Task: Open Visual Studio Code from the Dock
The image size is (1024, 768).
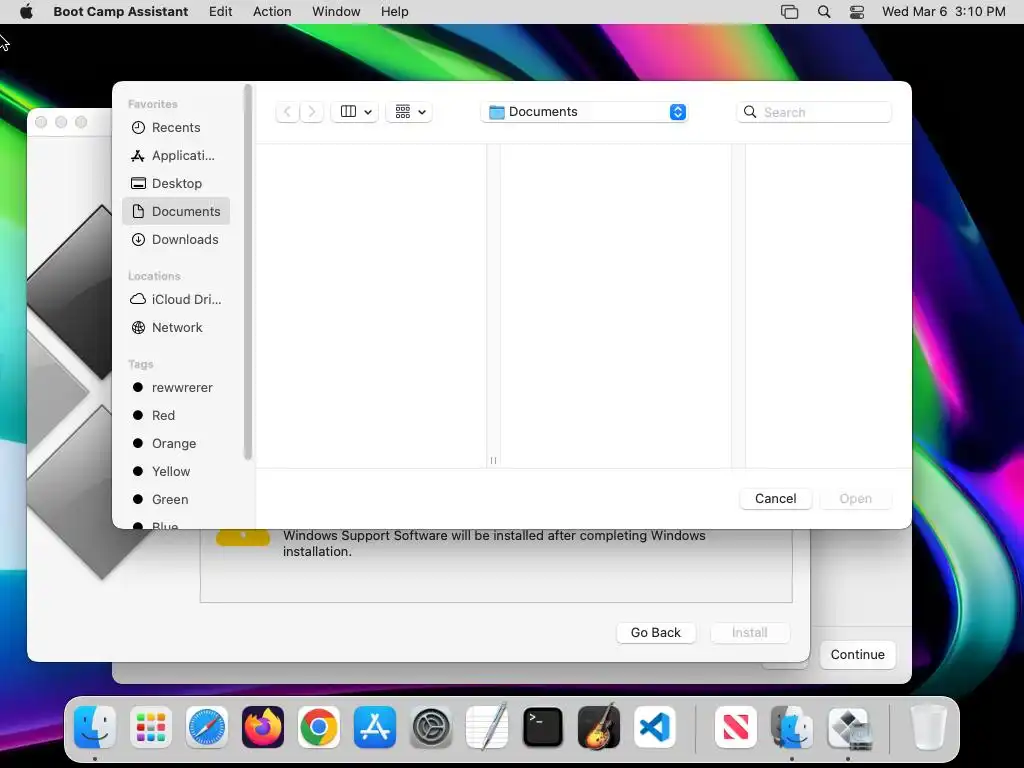Action: 654,727
